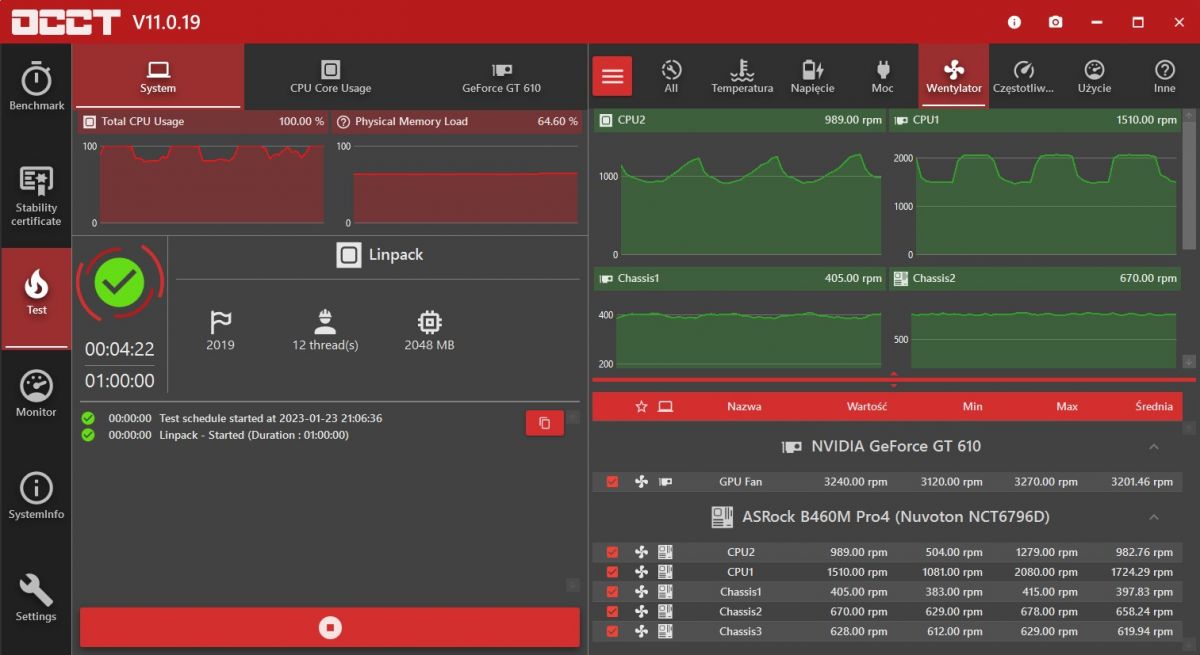The width and height of the screenshot is (1200, 655).
Task: Click the favorites star column header
Action: pyautogui.click(x=641, y=407)
